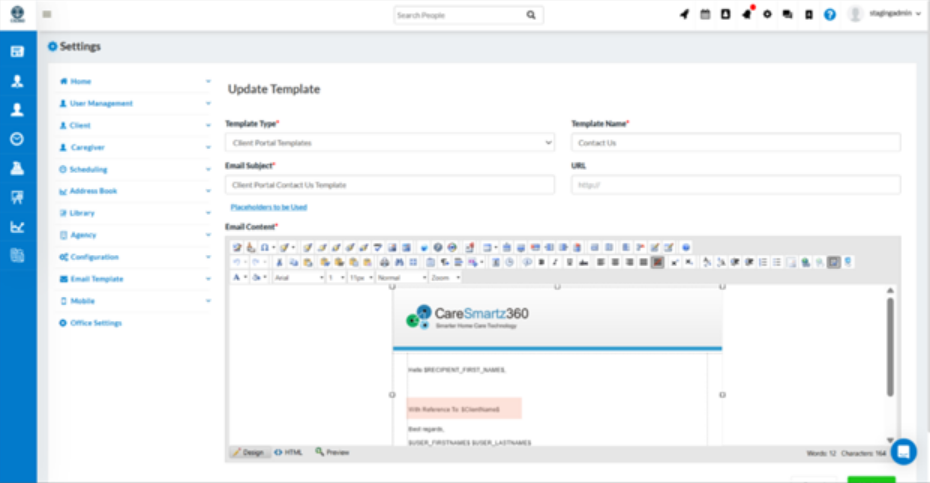Open the Placeholders to be Used link
Image resolution: width=930 pixels, height=483 pixels.
[x=269, y=207]
